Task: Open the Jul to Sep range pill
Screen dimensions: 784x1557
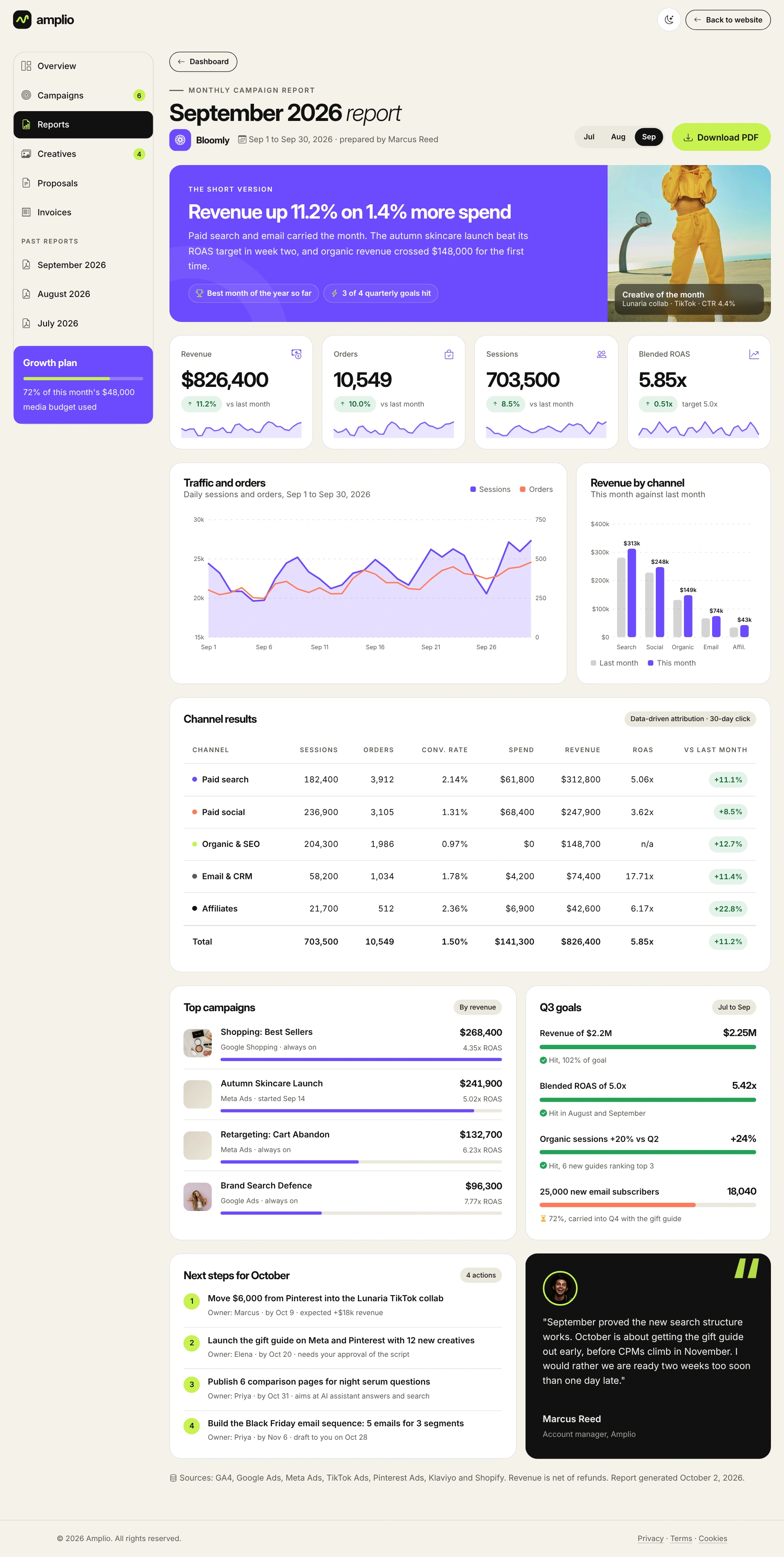Action: click(x=734, y=1007)
